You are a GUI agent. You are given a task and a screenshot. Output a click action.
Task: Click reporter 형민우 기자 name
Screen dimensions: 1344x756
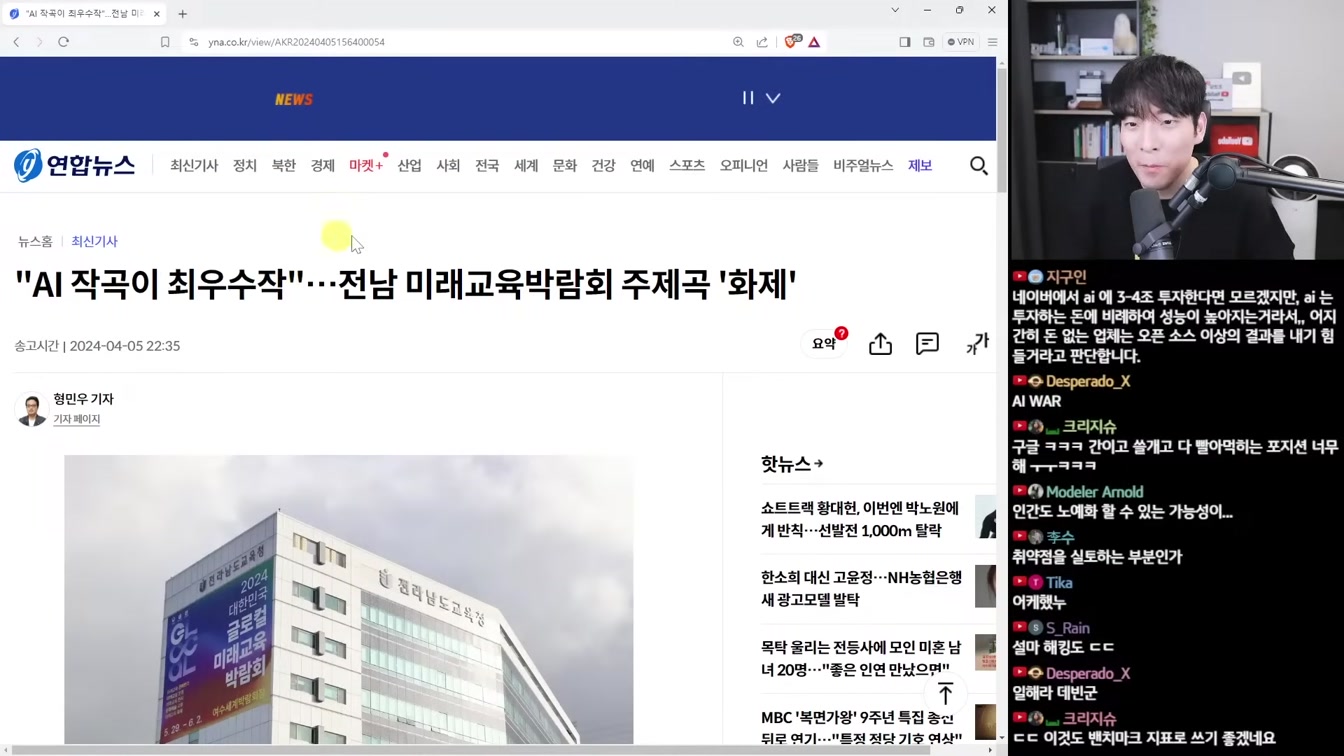(x=83, y=399)
